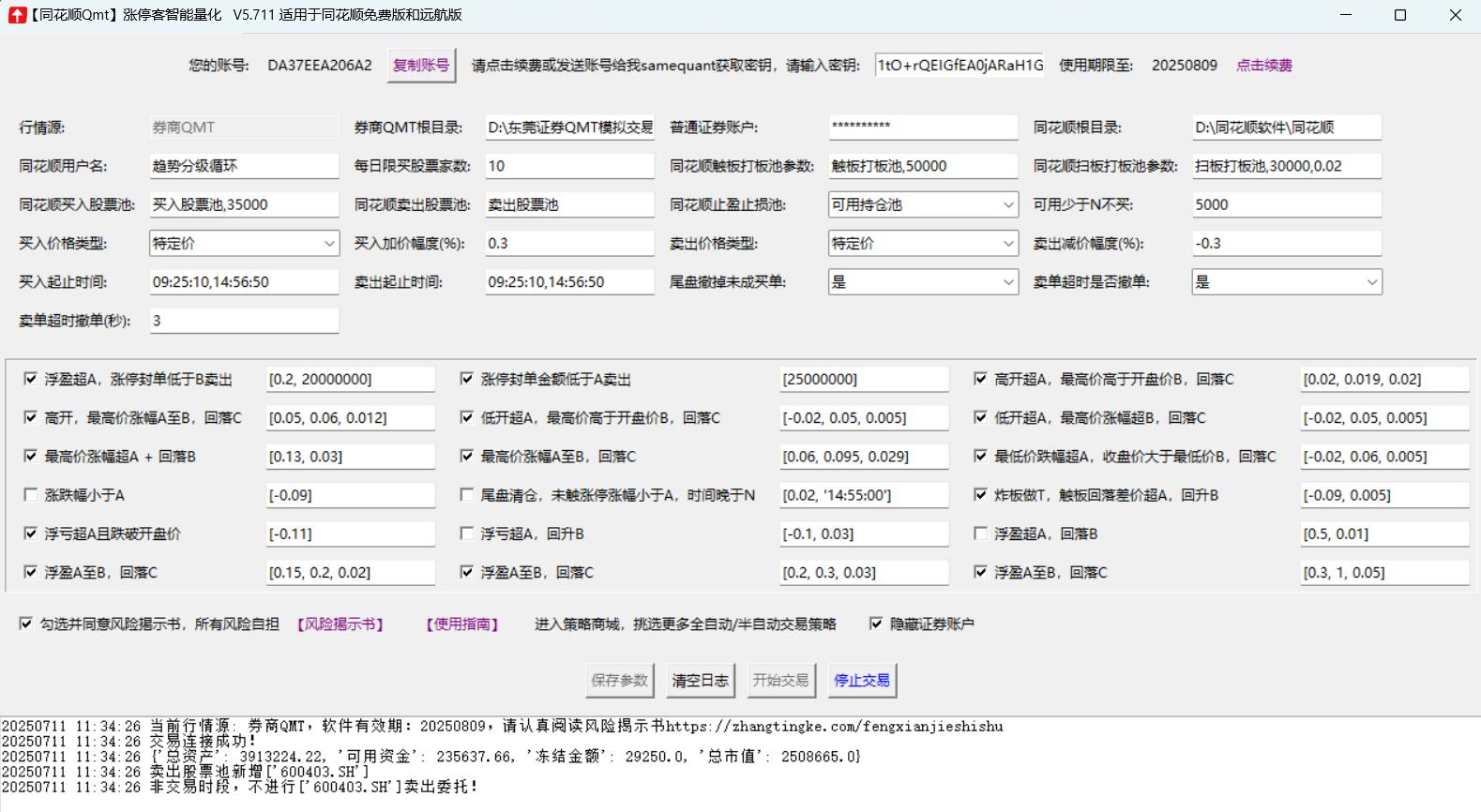Close the 涨停客智能量化 window
The image size is (1481, 812).
click(1455, 15)
